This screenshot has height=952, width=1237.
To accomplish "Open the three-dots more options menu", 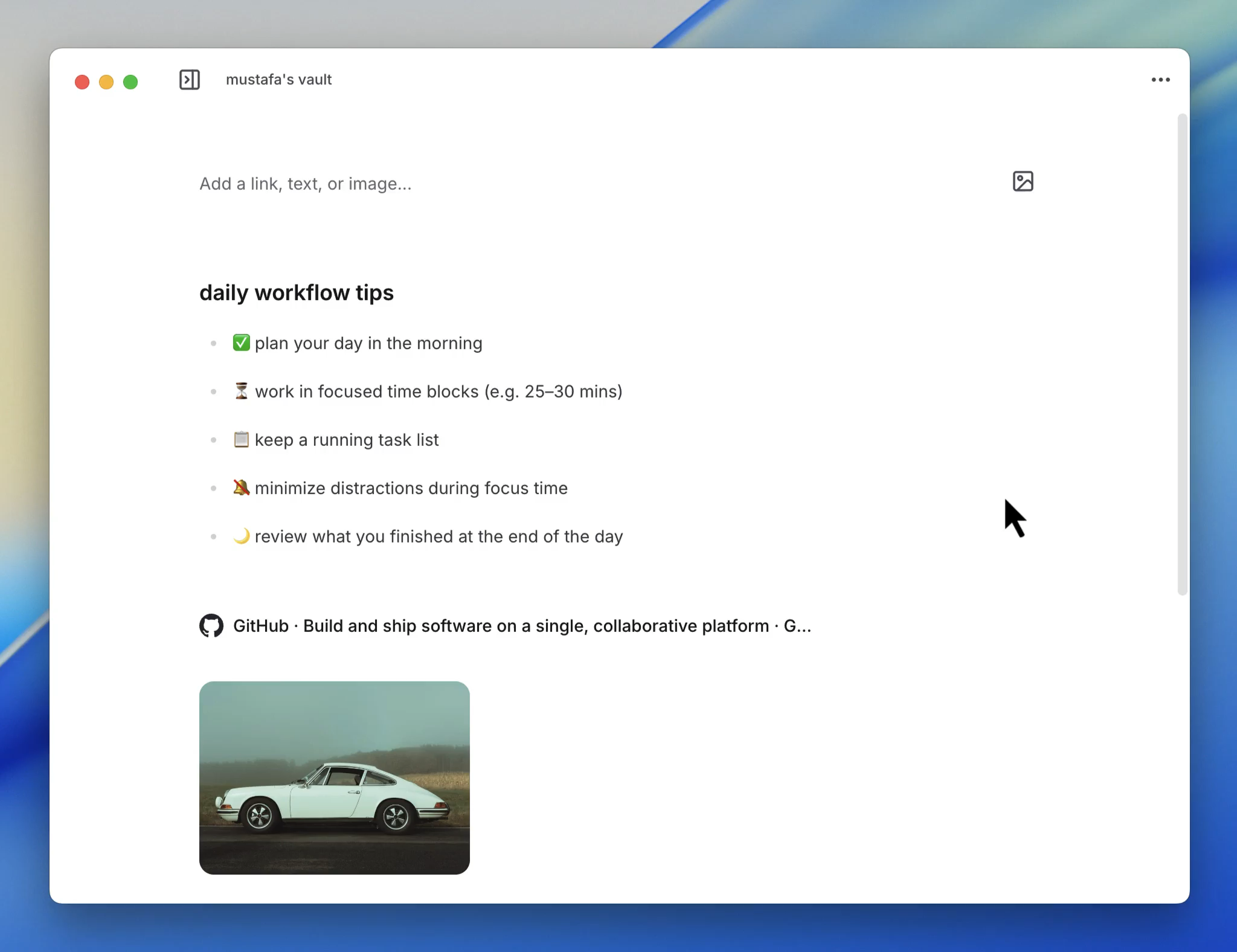I will (x=1160, y=80).
